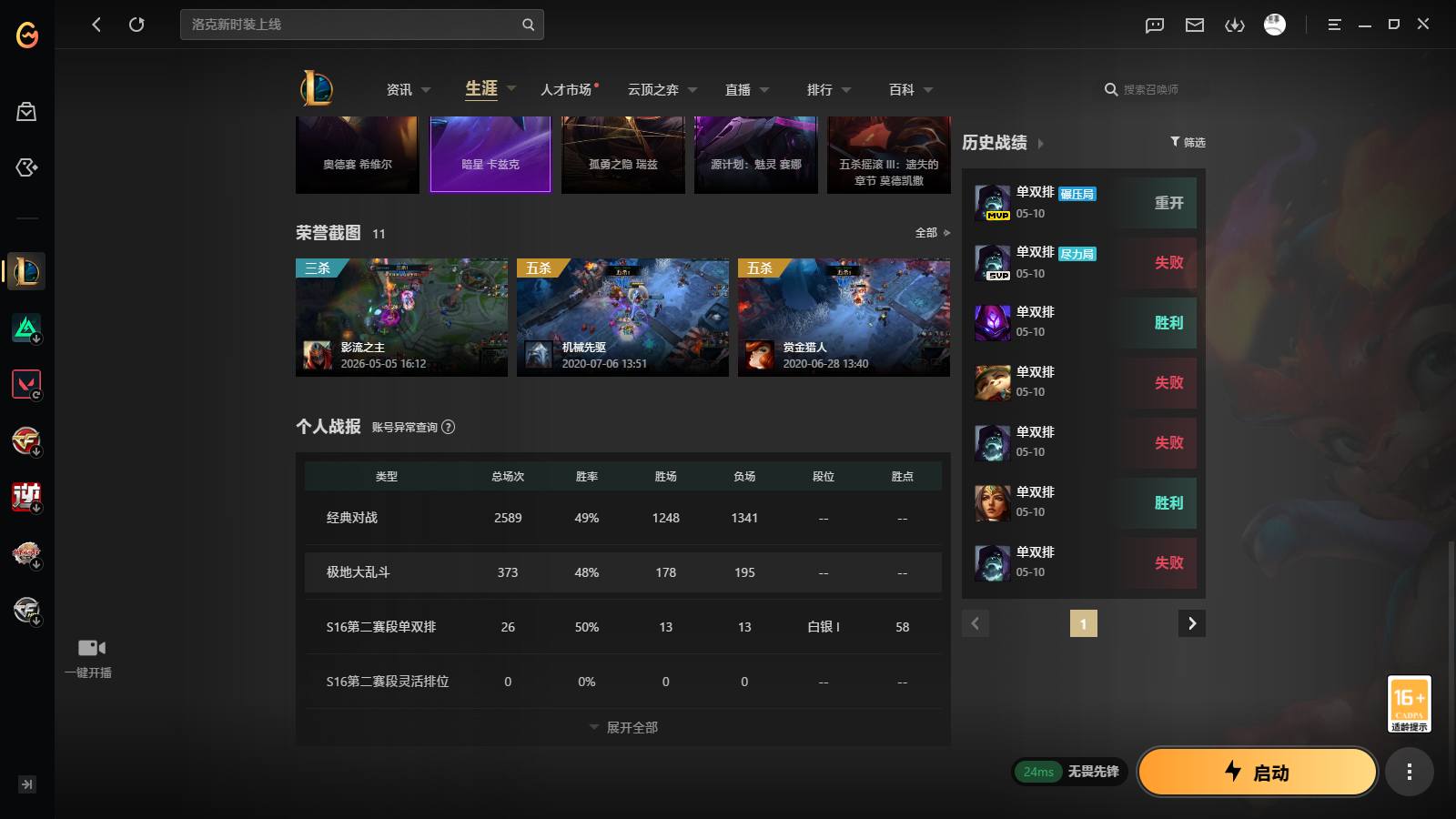Screen dimensions: 1456x819
Task: Click the one-key broadcast camera icon
Action: click(91, 648)
